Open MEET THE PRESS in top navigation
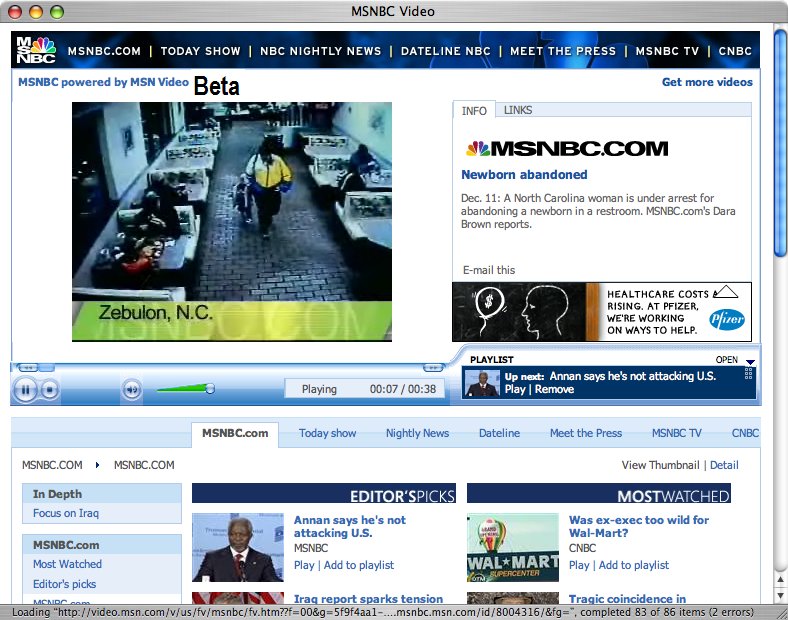 click(563, 51)
